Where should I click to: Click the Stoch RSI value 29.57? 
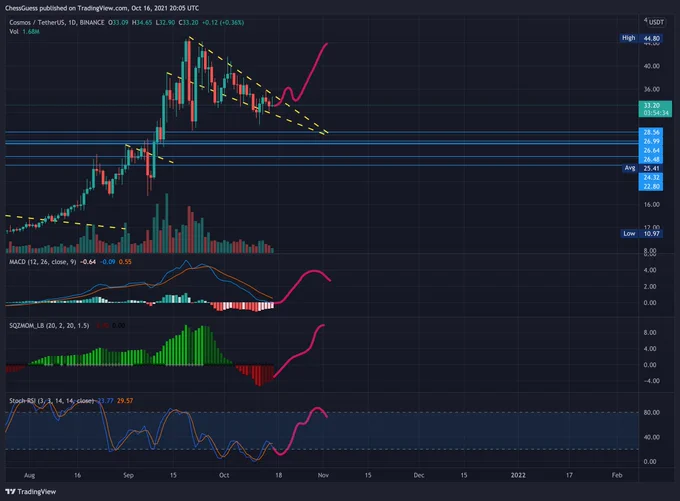tap(125, 400)
